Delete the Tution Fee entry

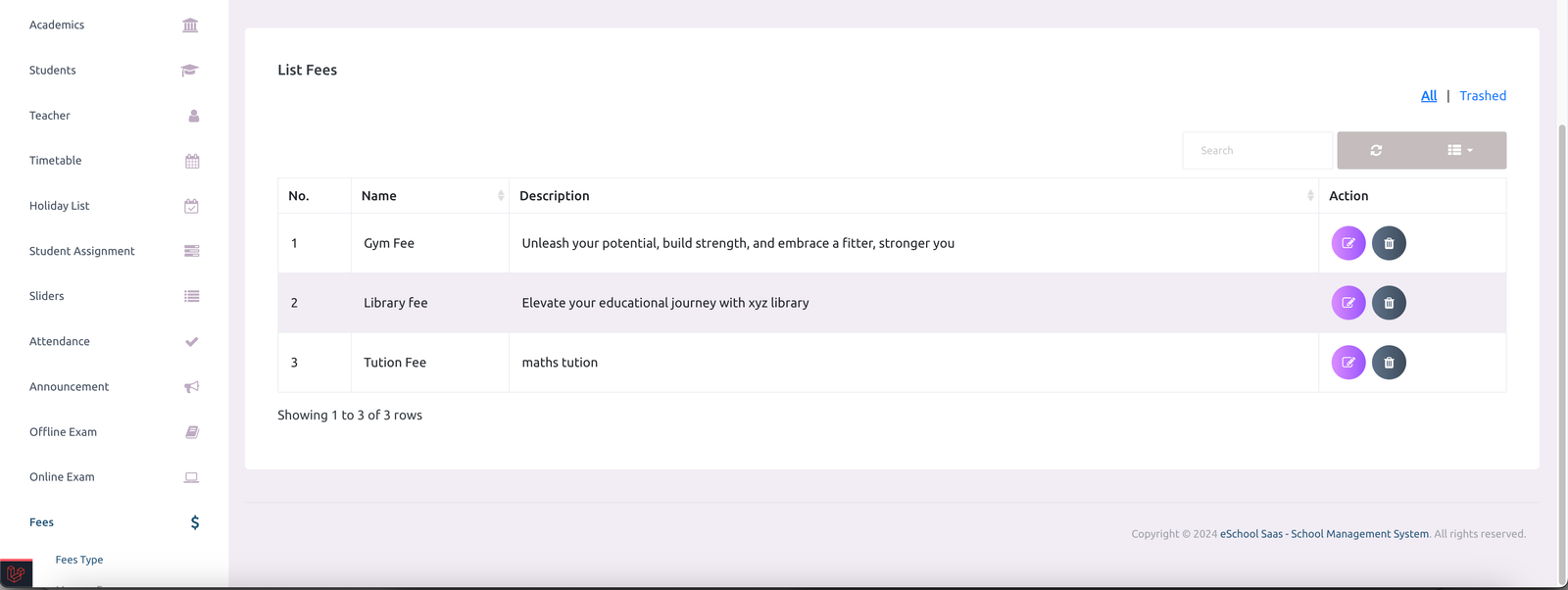click(1389, 363)
